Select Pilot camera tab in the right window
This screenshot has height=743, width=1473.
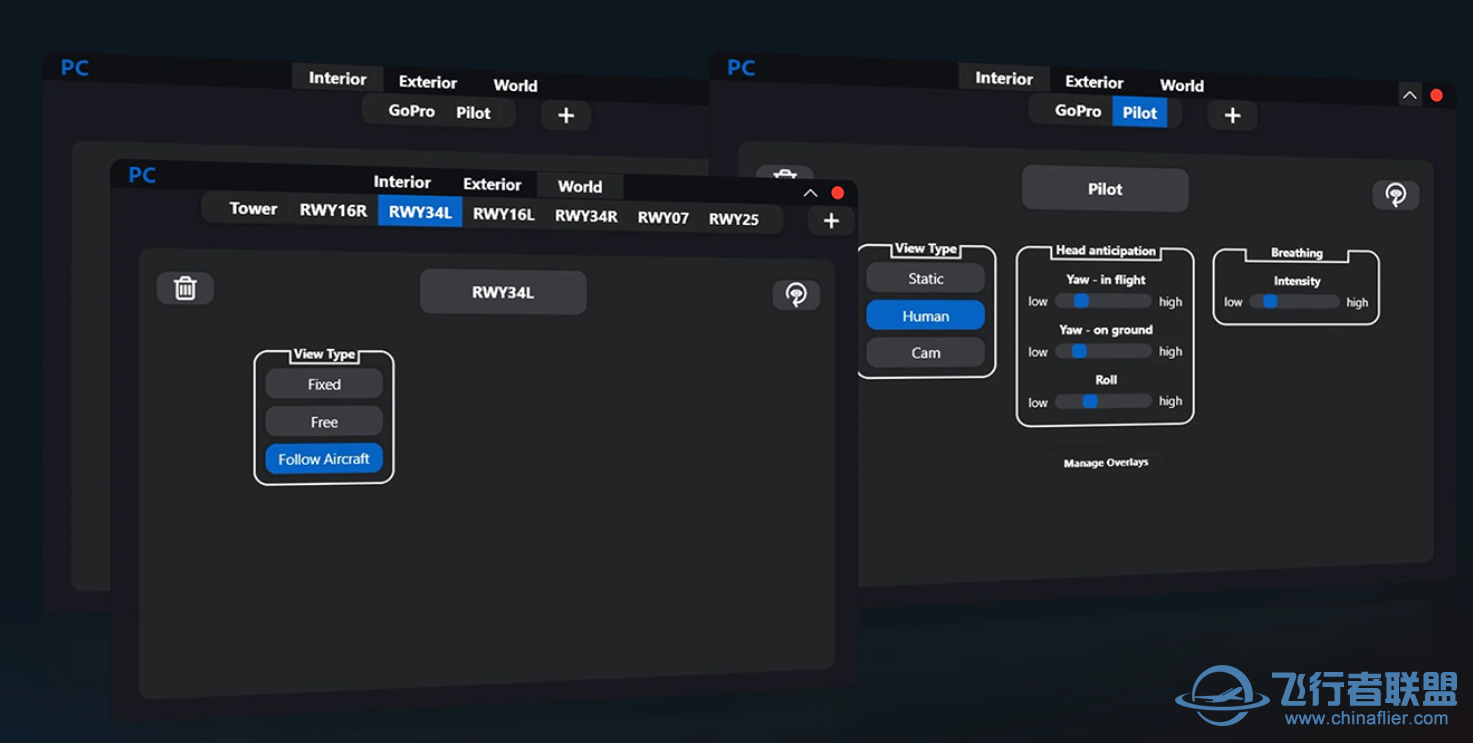tap(1139, 112)
